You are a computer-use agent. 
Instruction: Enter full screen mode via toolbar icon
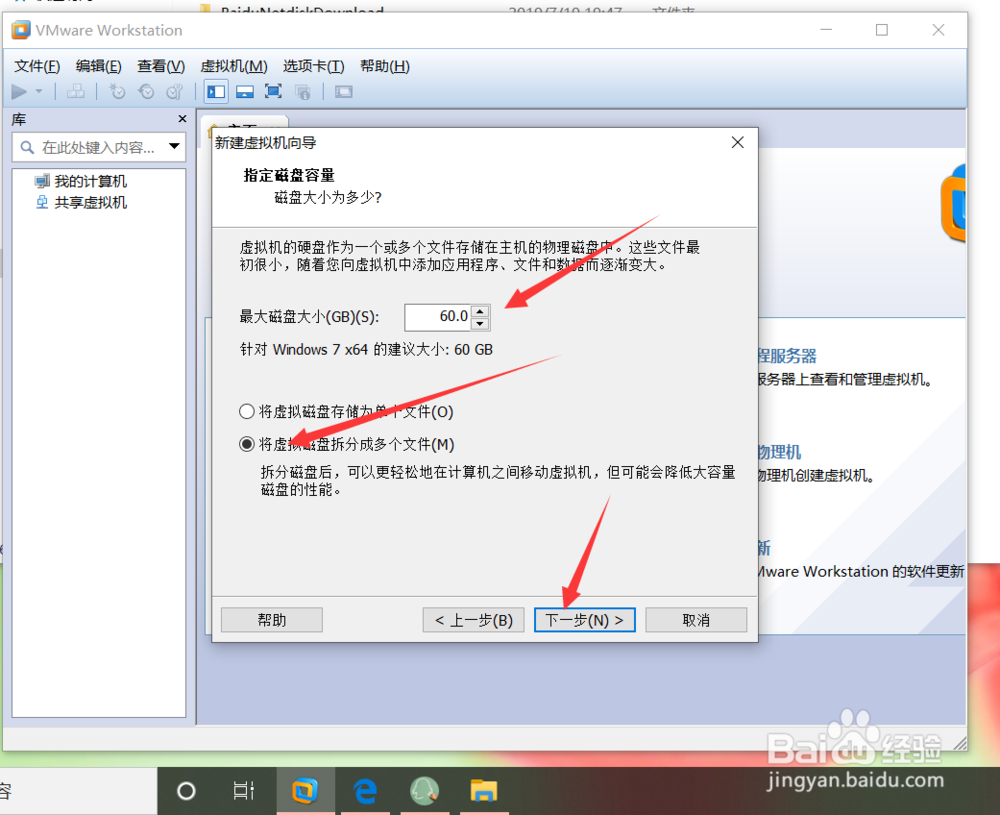(x=273, y=91)
